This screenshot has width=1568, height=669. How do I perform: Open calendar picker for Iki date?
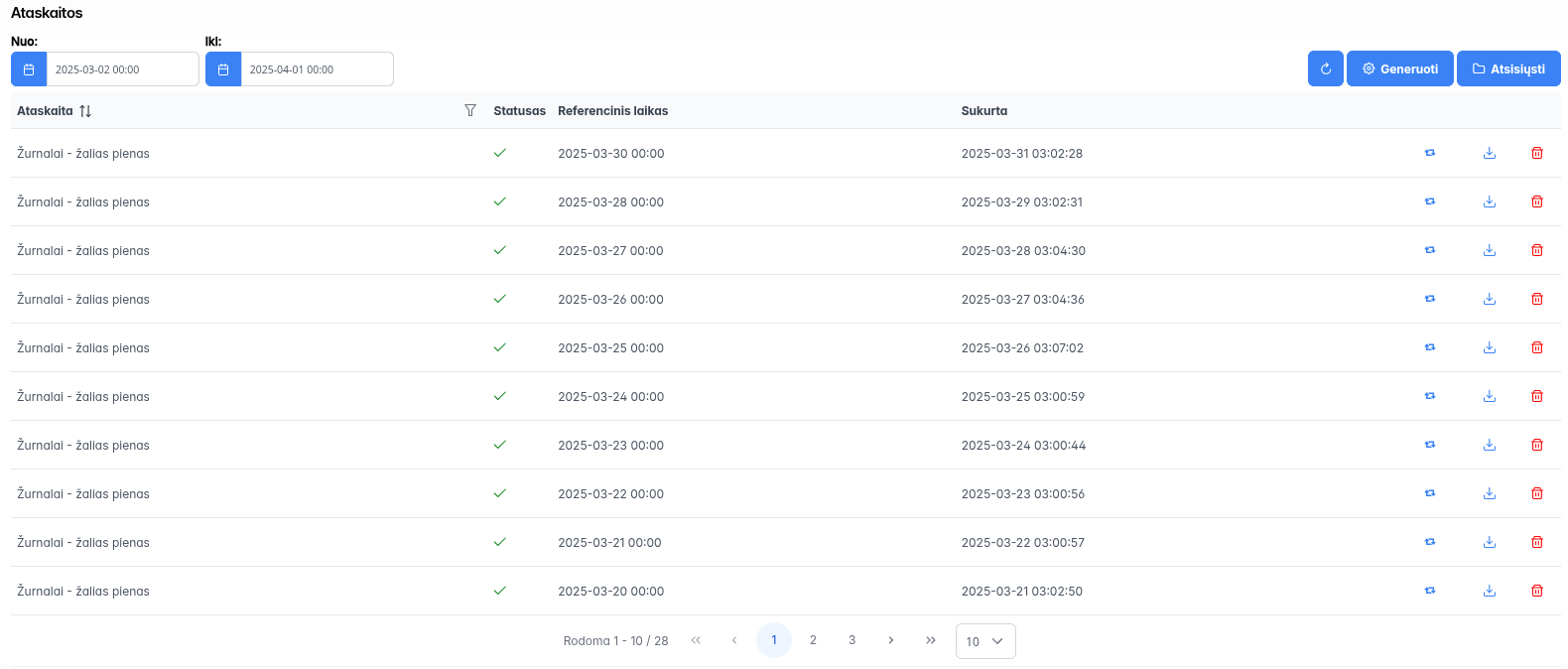(x=223, y=69)
